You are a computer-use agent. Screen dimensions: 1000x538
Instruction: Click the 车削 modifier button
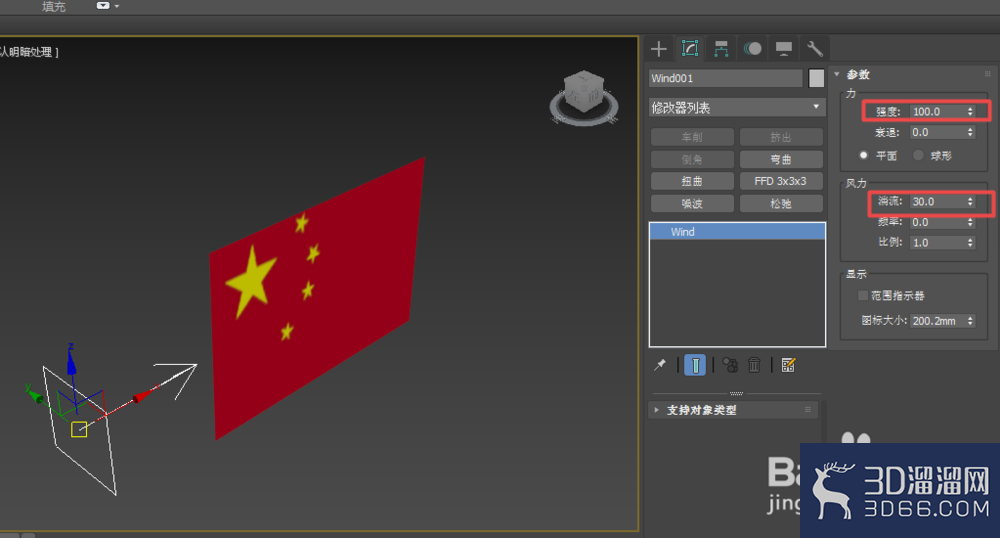click(692, 137)
